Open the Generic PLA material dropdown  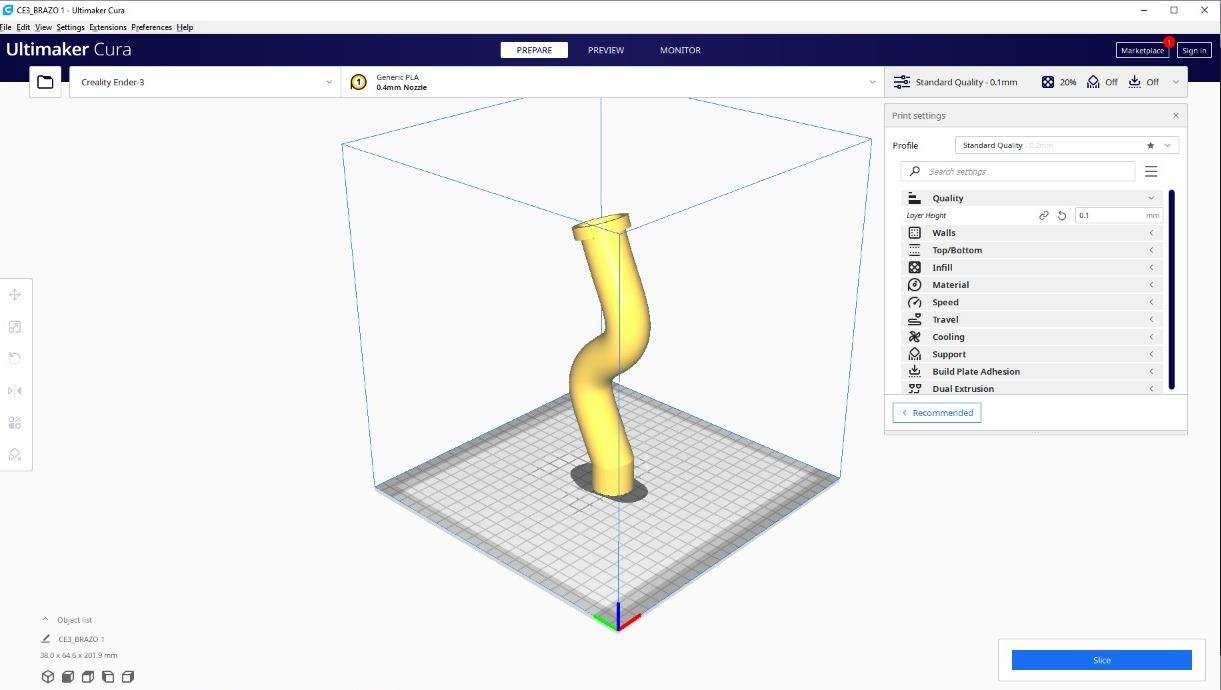(x=612, y=82)
